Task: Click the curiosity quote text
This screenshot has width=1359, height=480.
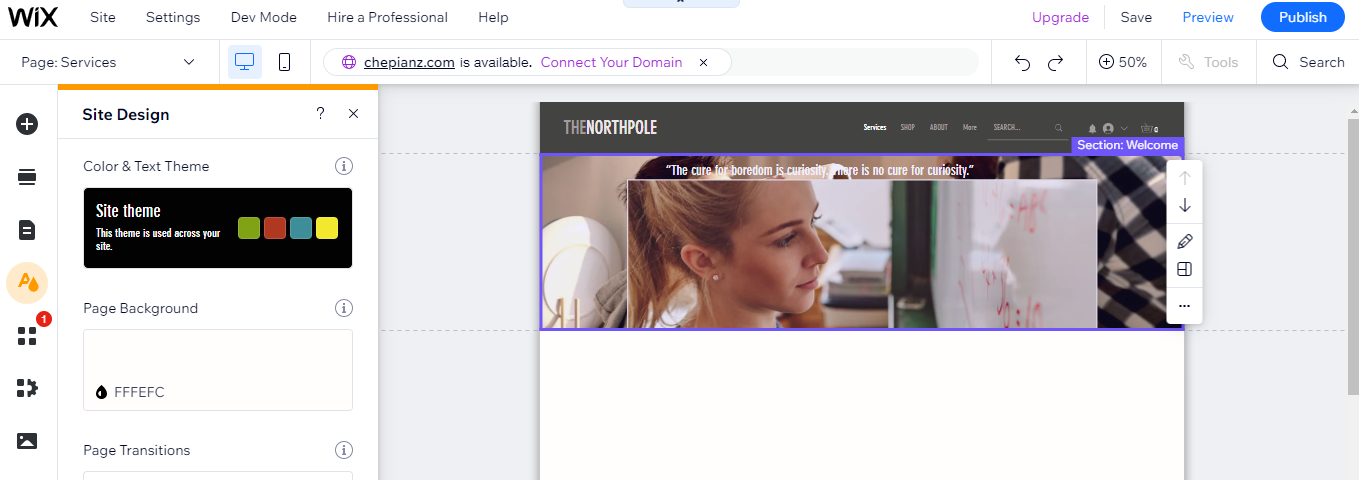Action: point(819,170)
